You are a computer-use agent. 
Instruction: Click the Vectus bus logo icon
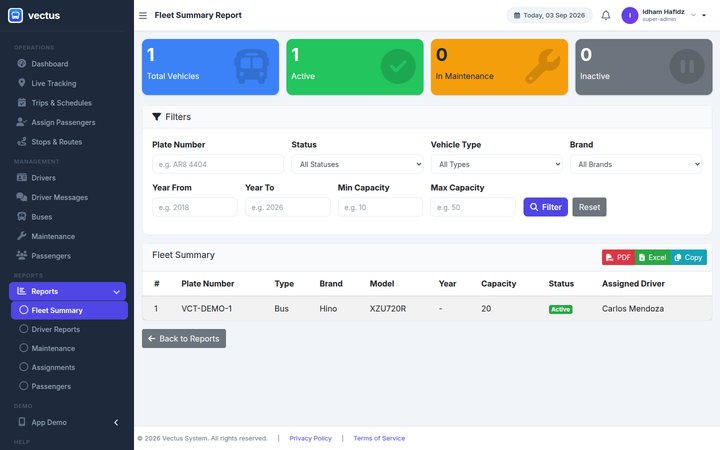click(x=15, y=15)
